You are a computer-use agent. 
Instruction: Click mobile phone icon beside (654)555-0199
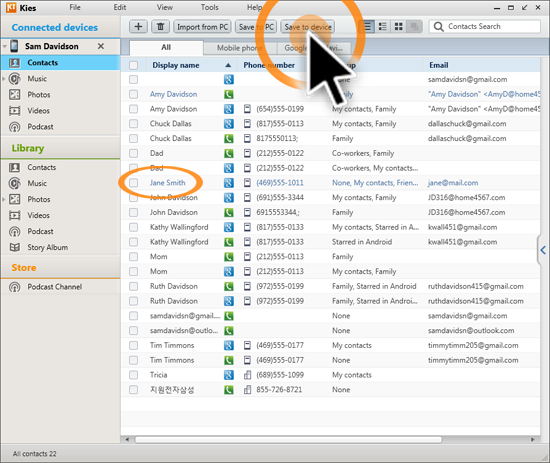247,109
